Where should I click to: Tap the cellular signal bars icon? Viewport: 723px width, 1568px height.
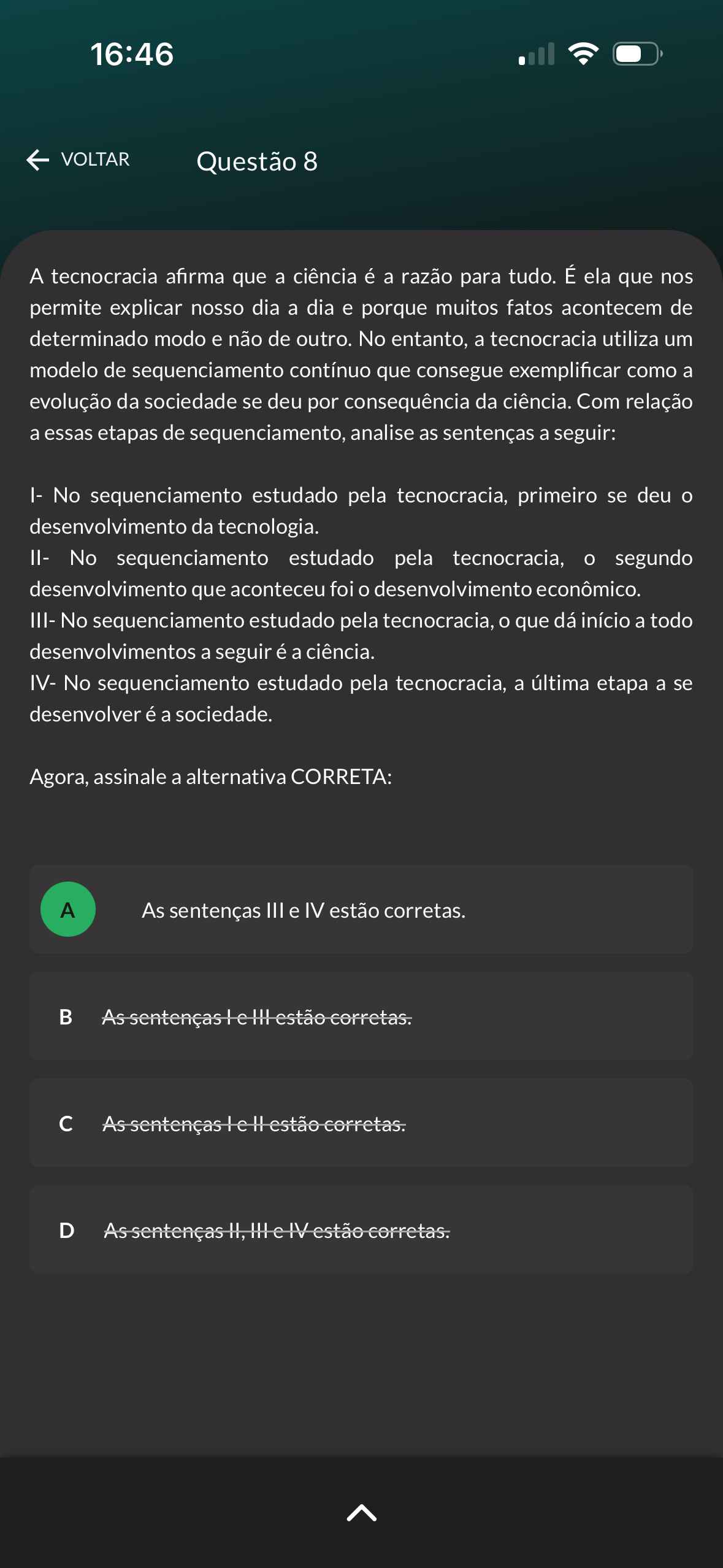tap(537, 54)
